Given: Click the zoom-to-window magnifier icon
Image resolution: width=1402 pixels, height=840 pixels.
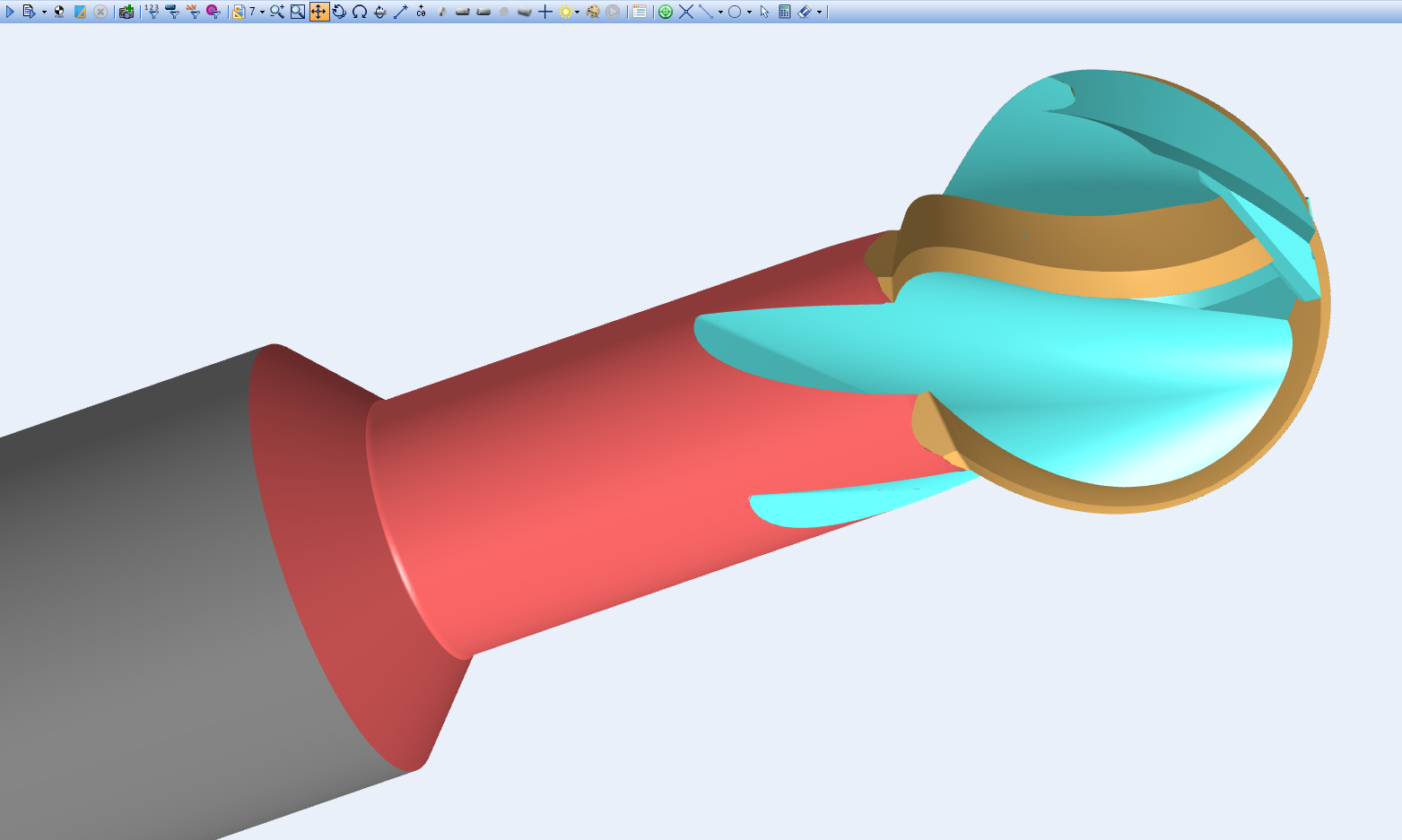Looking at the screenshot, I should [298, 12].
